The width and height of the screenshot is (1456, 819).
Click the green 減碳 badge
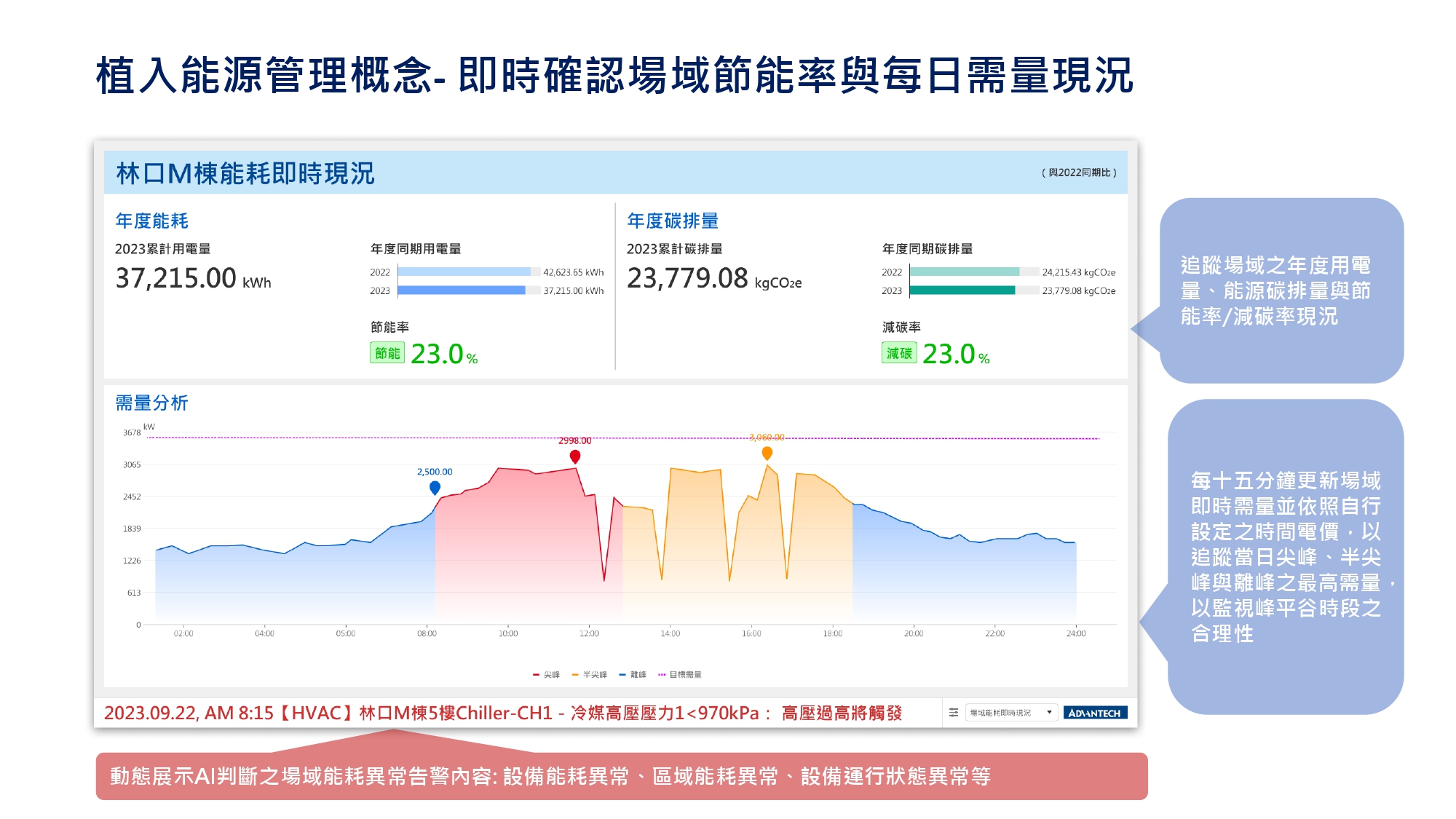pos(899,353)
